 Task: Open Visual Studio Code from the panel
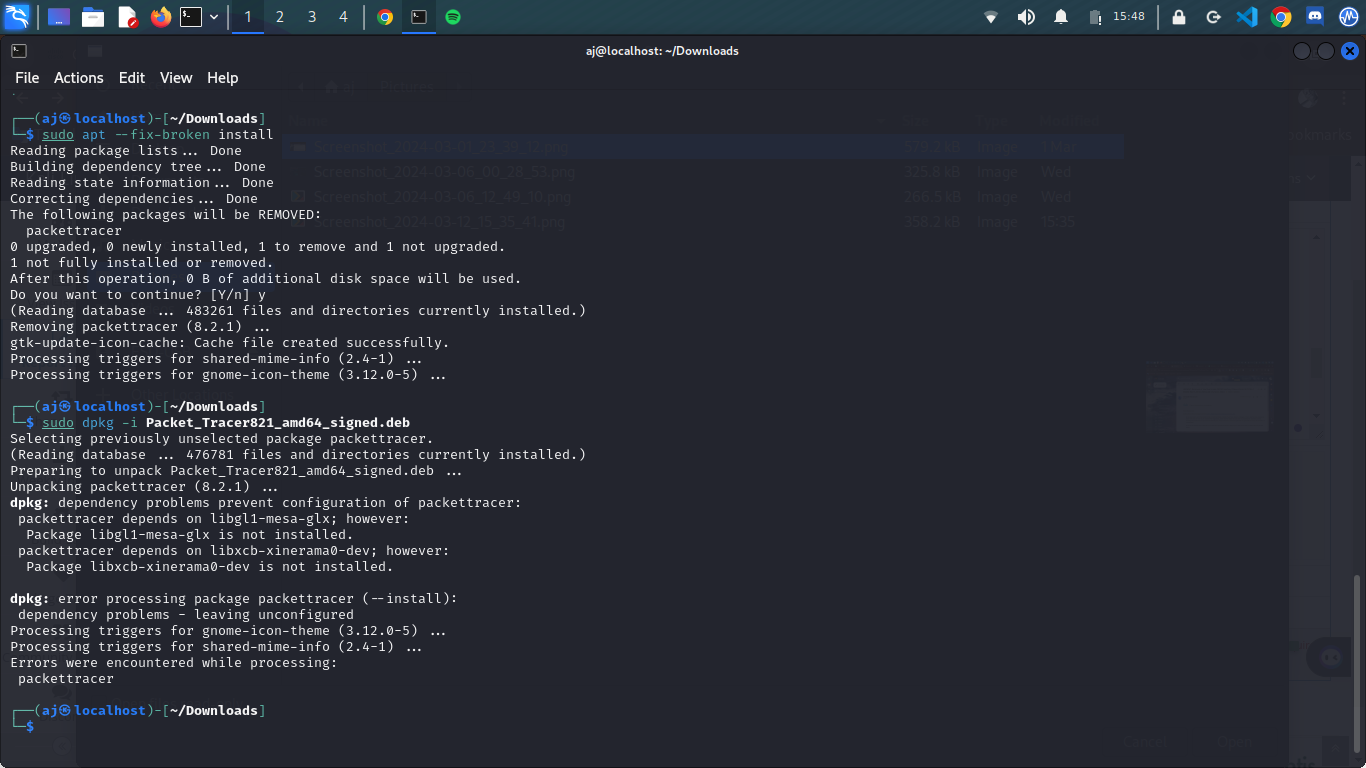1246,17
